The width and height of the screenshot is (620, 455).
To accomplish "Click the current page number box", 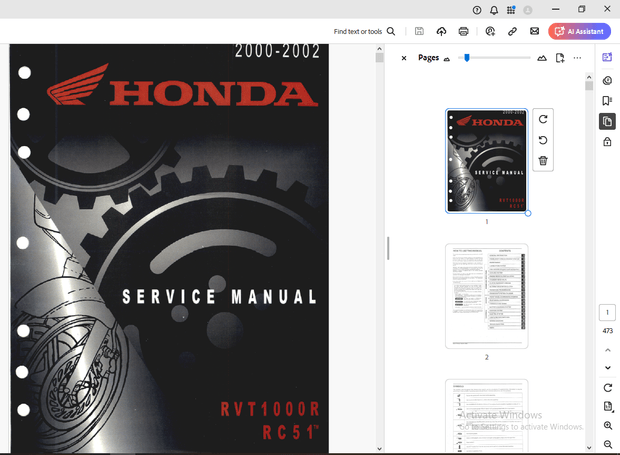I will click(607, 312).
